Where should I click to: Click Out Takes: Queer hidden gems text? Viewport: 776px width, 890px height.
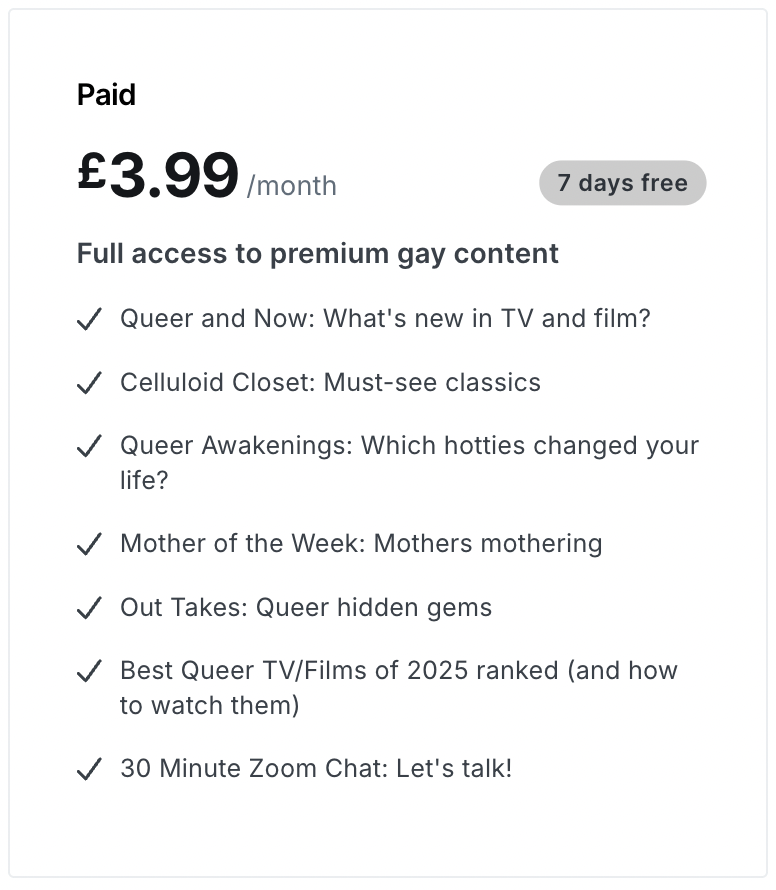click(306, 607)
